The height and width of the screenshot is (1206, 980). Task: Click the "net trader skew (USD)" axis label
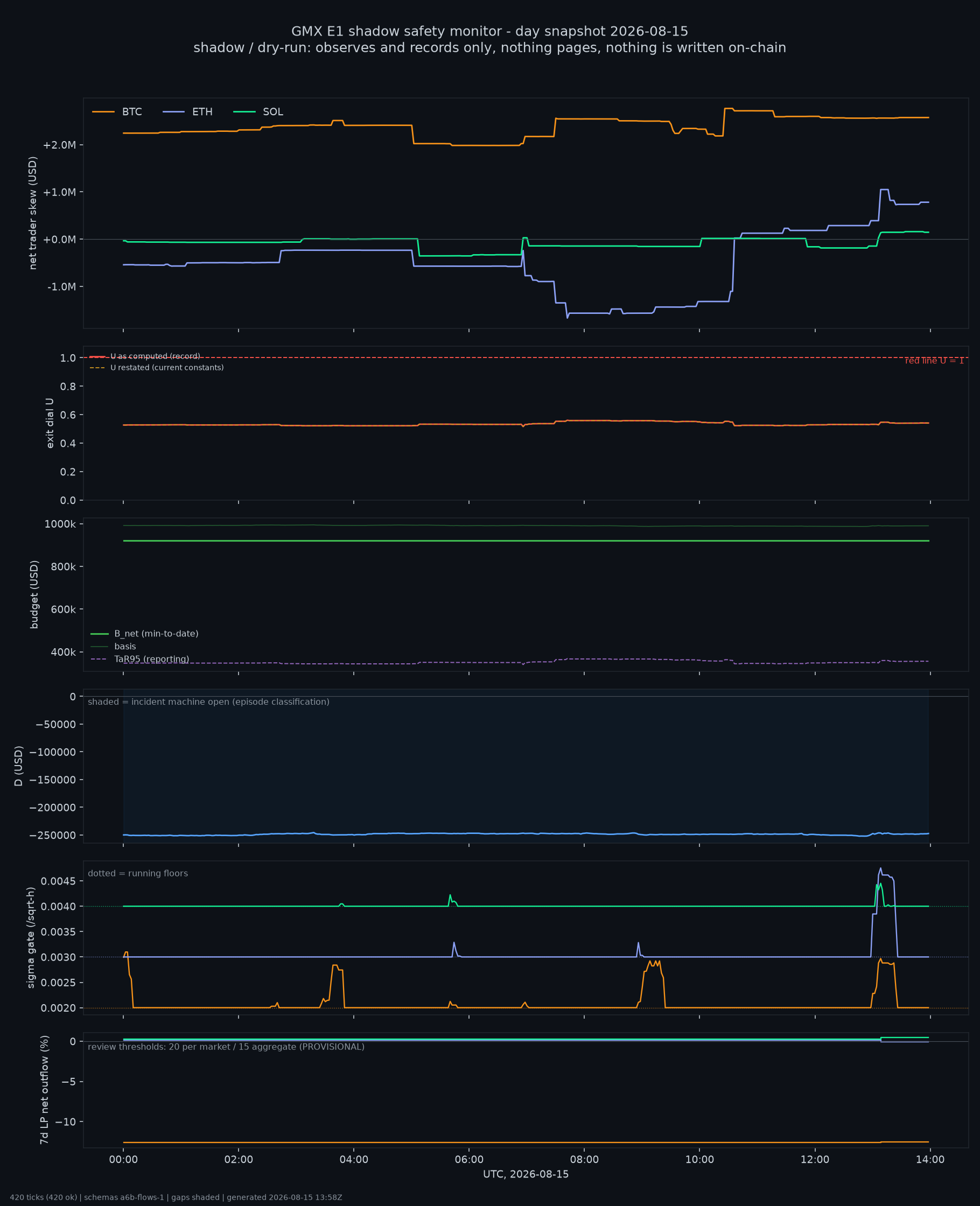33,213
